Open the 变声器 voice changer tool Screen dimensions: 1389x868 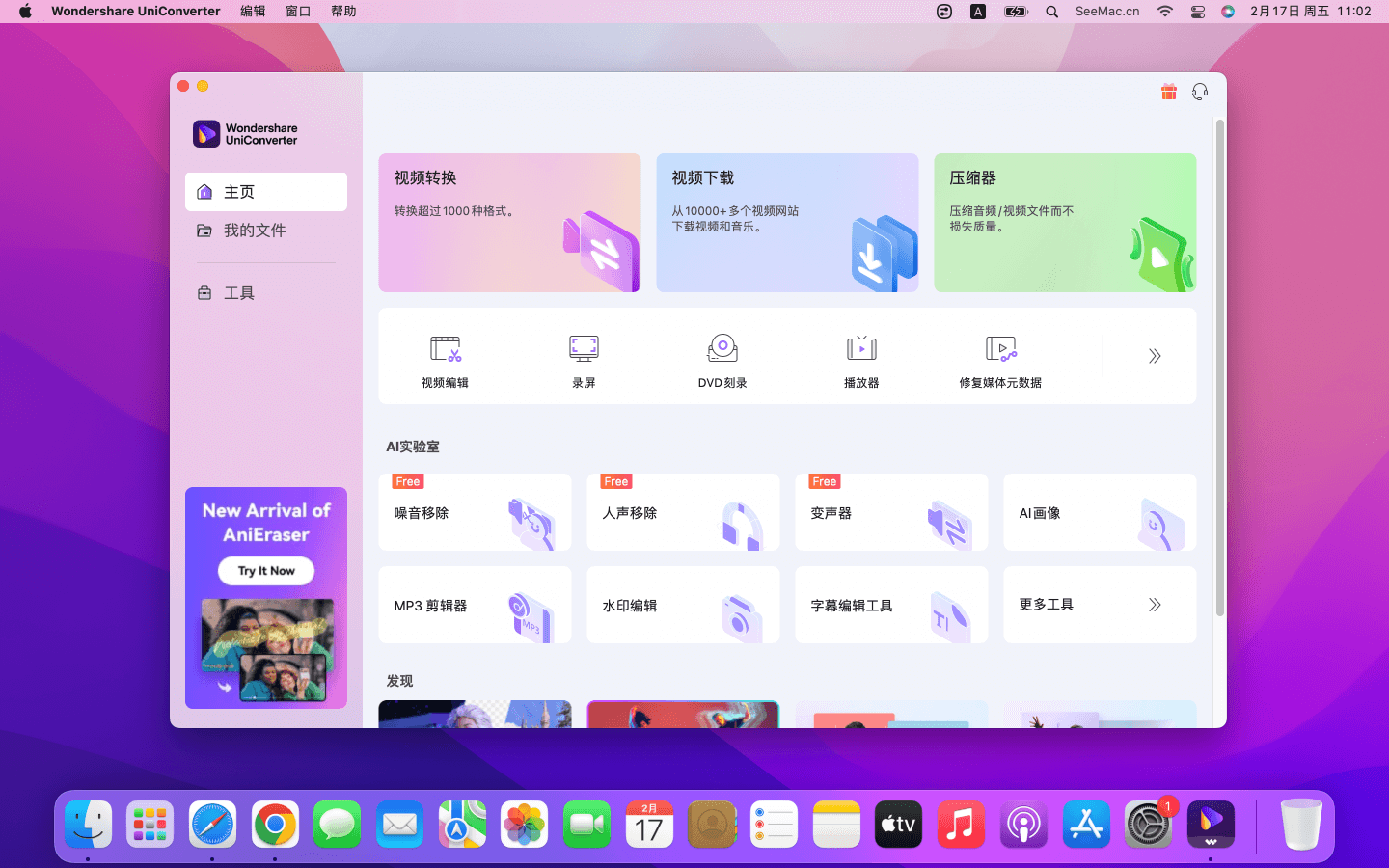point(891,512)
